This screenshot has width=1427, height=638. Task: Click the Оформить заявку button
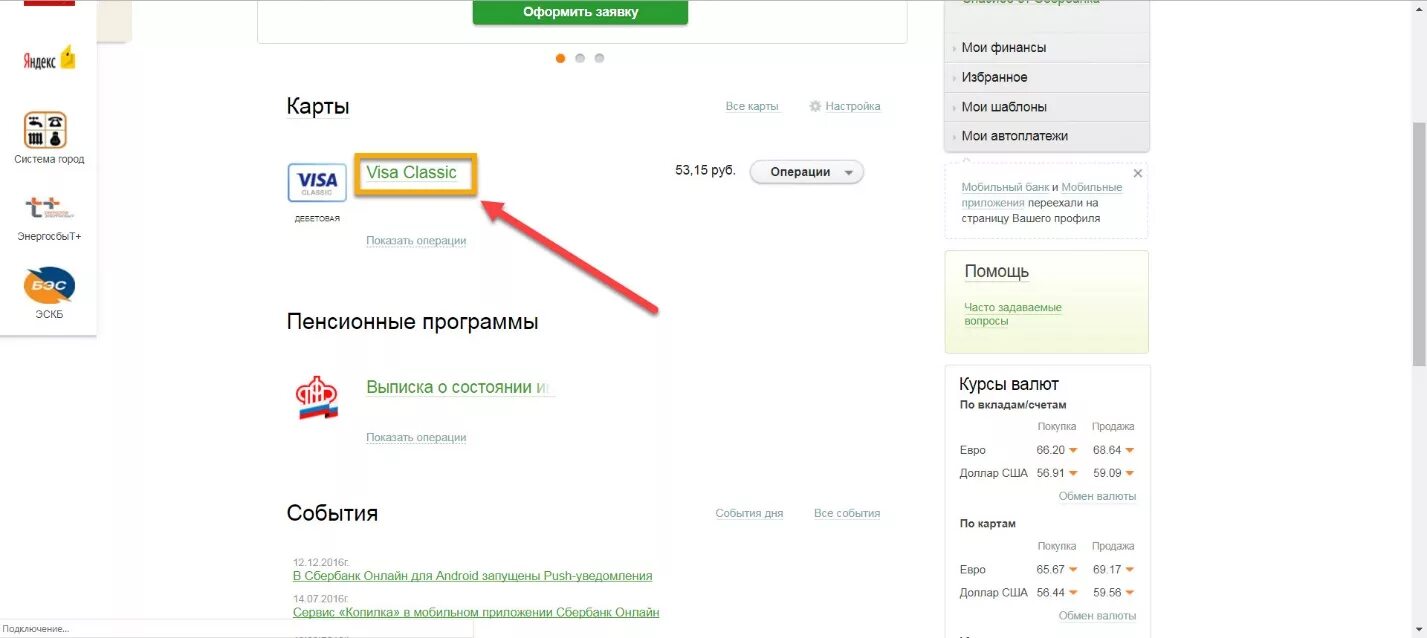click(x=580, y=12)
